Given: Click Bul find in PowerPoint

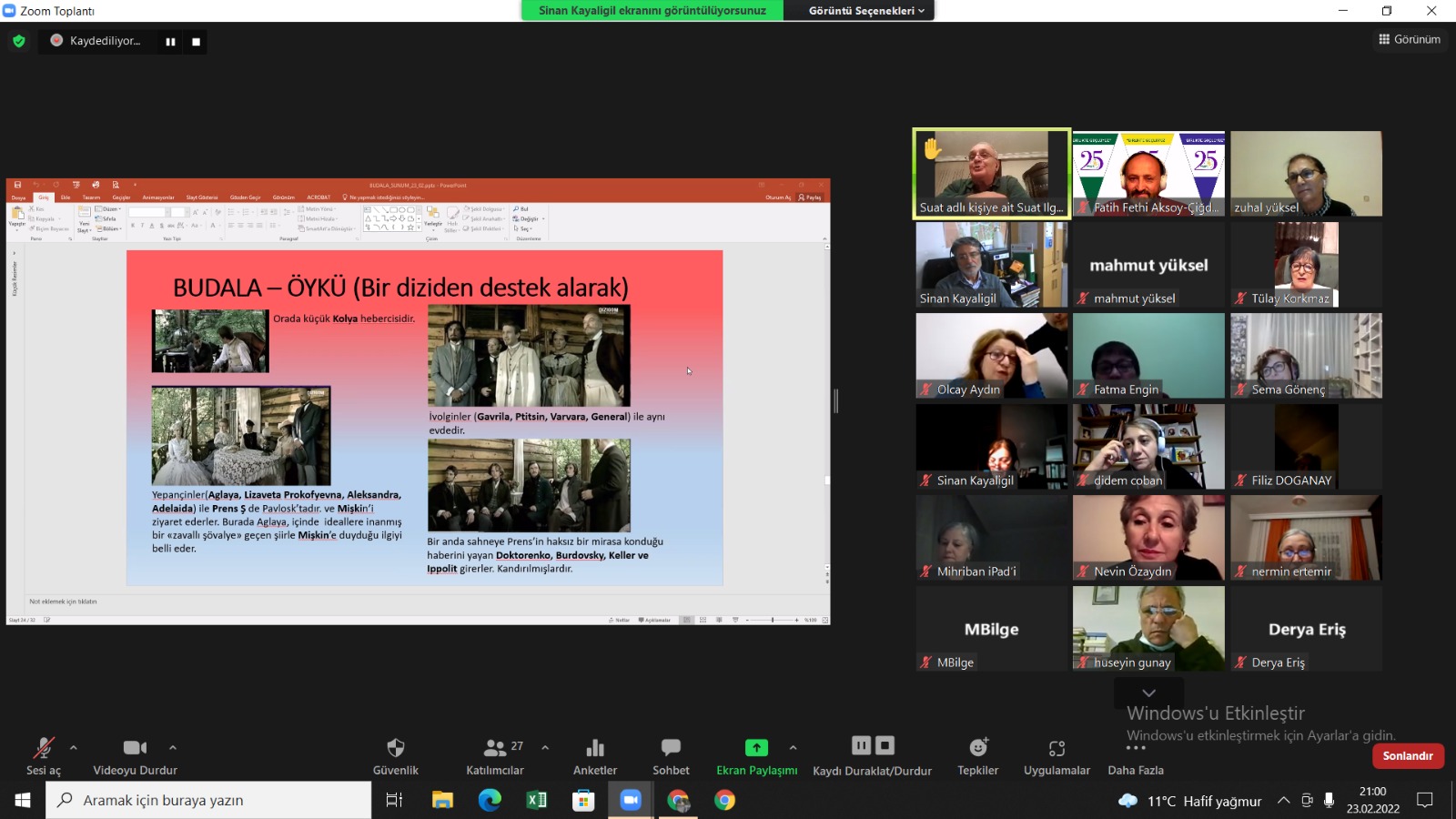Looking at the screenshot, I should (521, 209).
